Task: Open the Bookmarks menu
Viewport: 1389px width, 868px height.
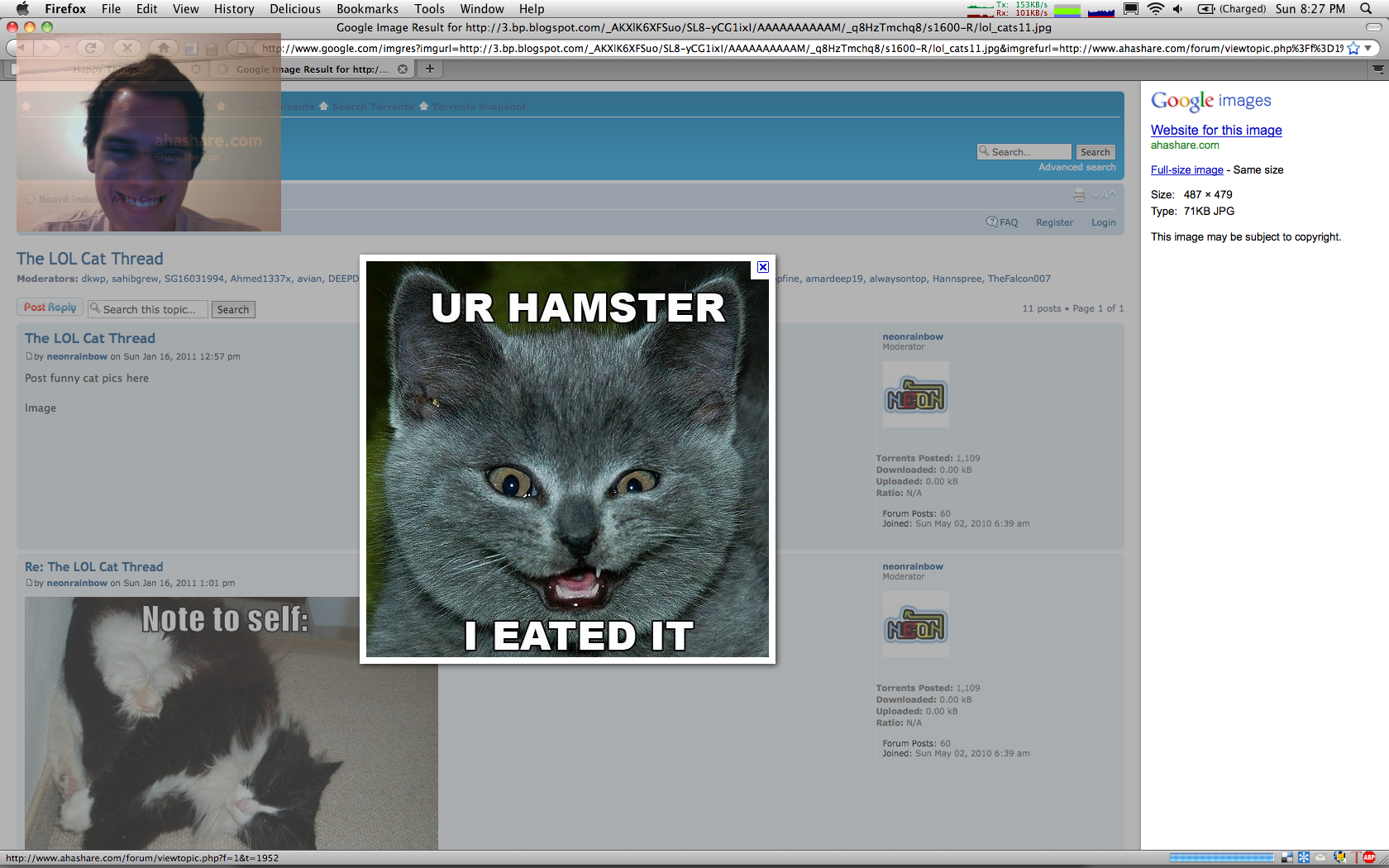Action: 367,9
